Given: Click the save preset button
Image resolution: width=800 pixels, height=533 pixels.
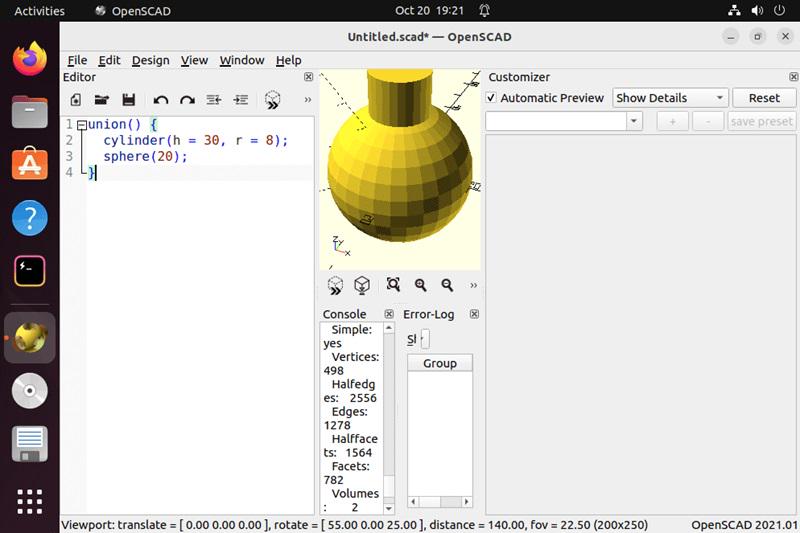Looking at the screenshot, I should (761, 121).
